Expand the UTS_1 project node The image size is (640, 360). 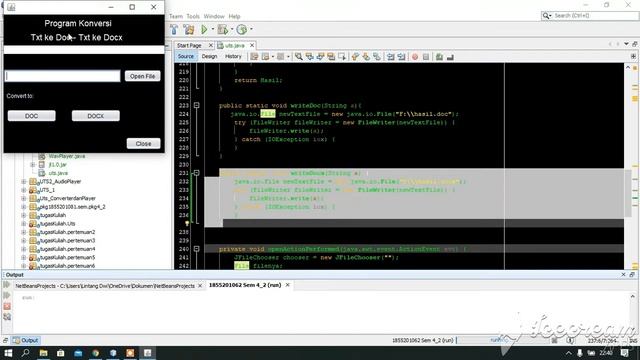coord(24,190)
